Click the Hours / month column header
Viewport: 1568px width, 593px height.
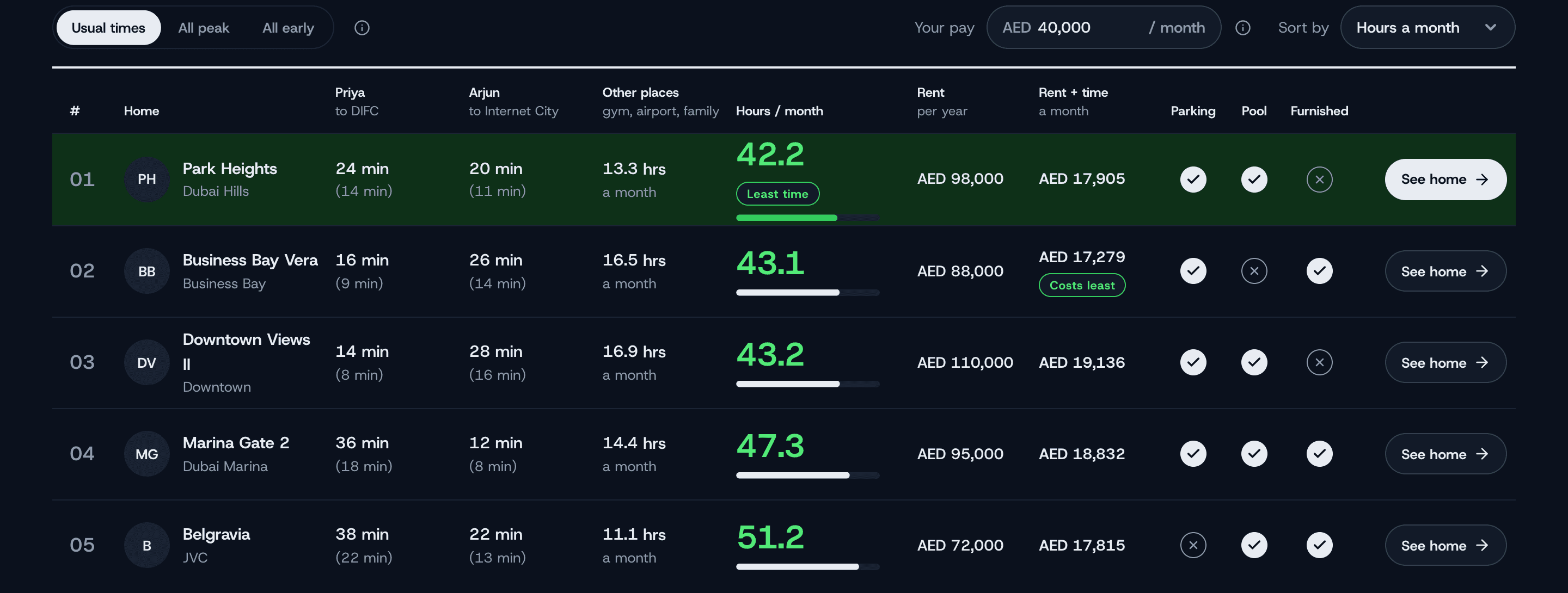(779, 112)
